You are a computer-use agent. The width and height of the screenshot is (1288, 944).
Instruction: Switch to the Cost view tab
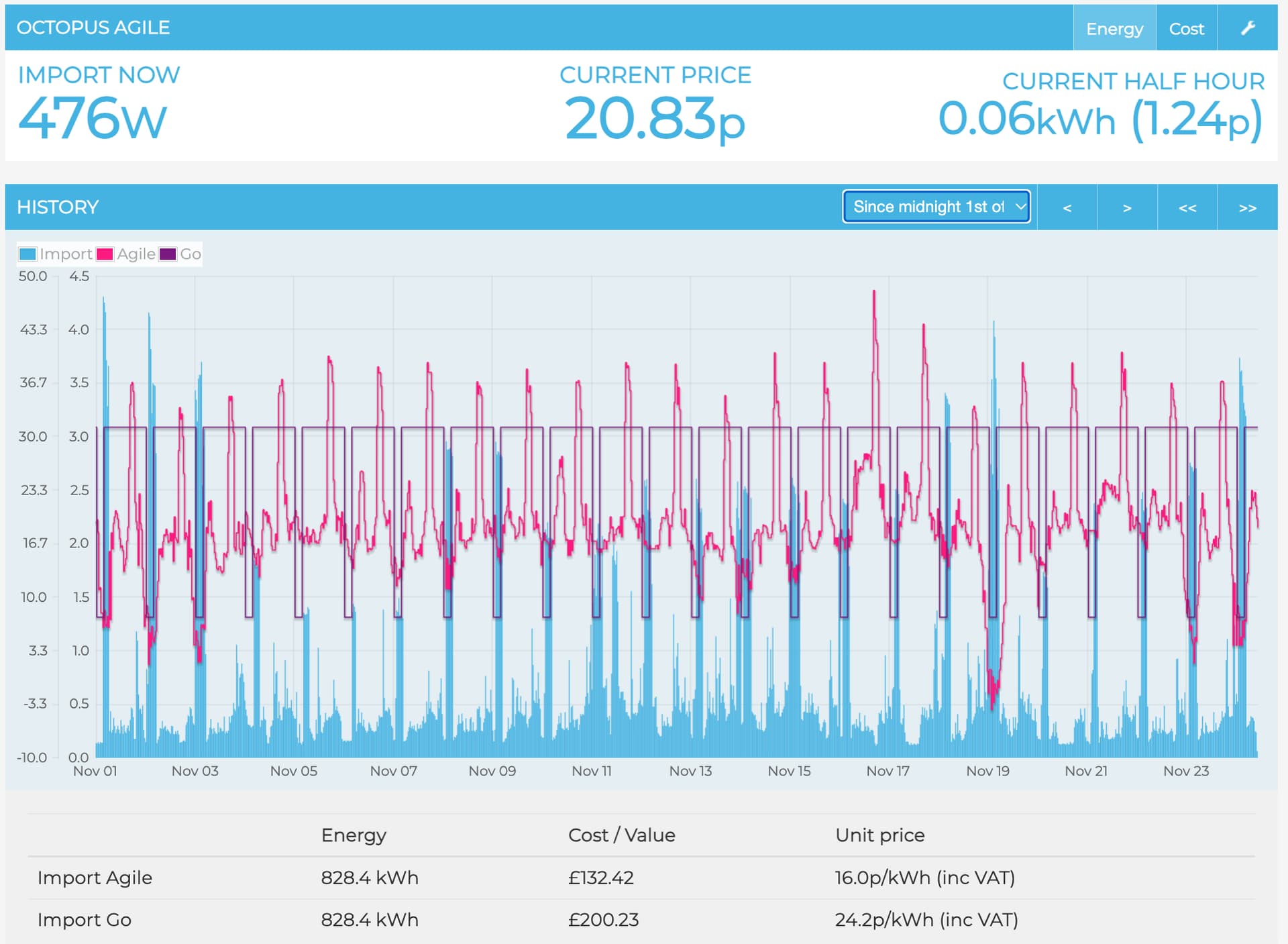click(1186, 28)
